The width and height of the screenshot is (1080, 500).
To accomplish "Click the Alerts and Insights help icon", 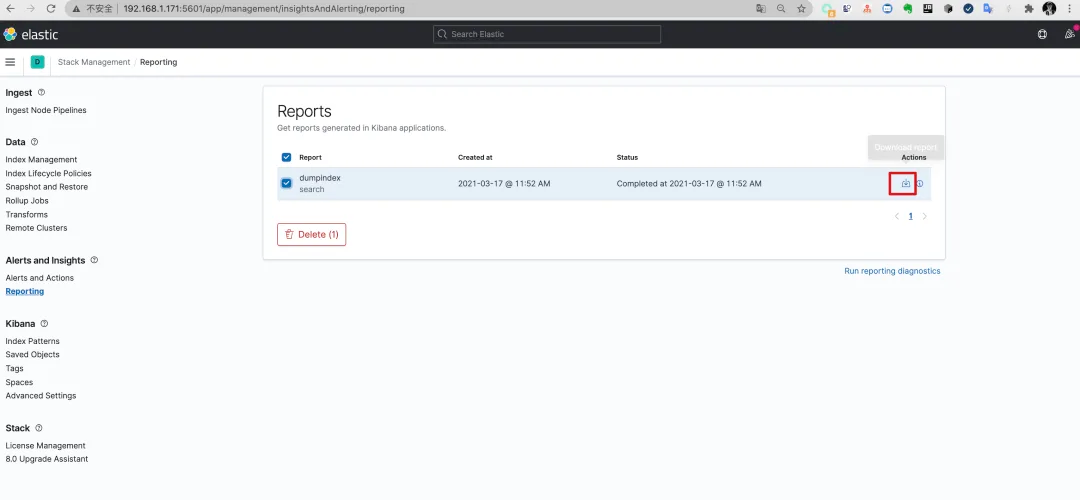I will click(94, 260).
